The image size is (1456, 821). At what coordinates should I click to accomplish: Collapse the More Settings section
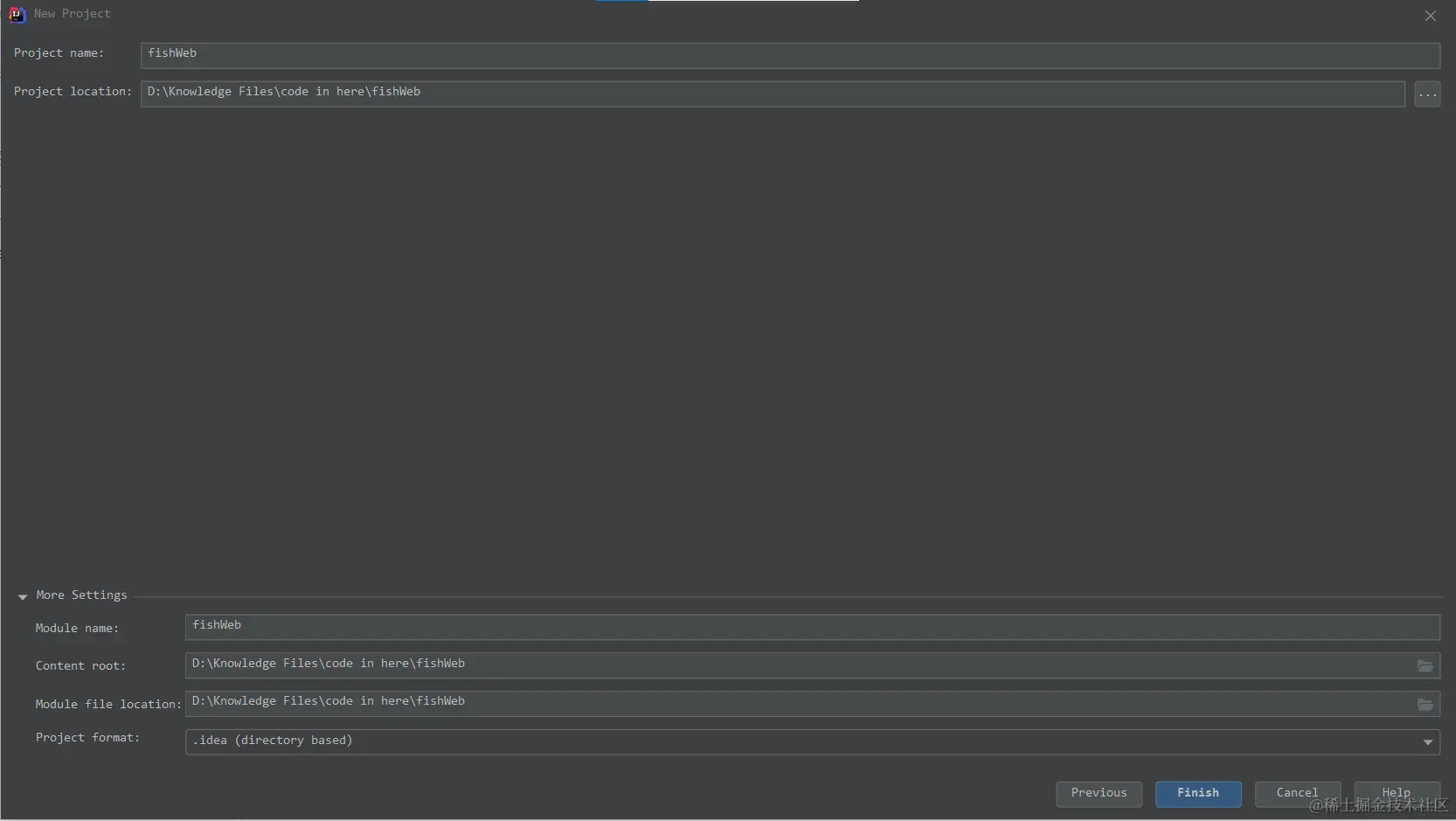[x=23, y=596]
